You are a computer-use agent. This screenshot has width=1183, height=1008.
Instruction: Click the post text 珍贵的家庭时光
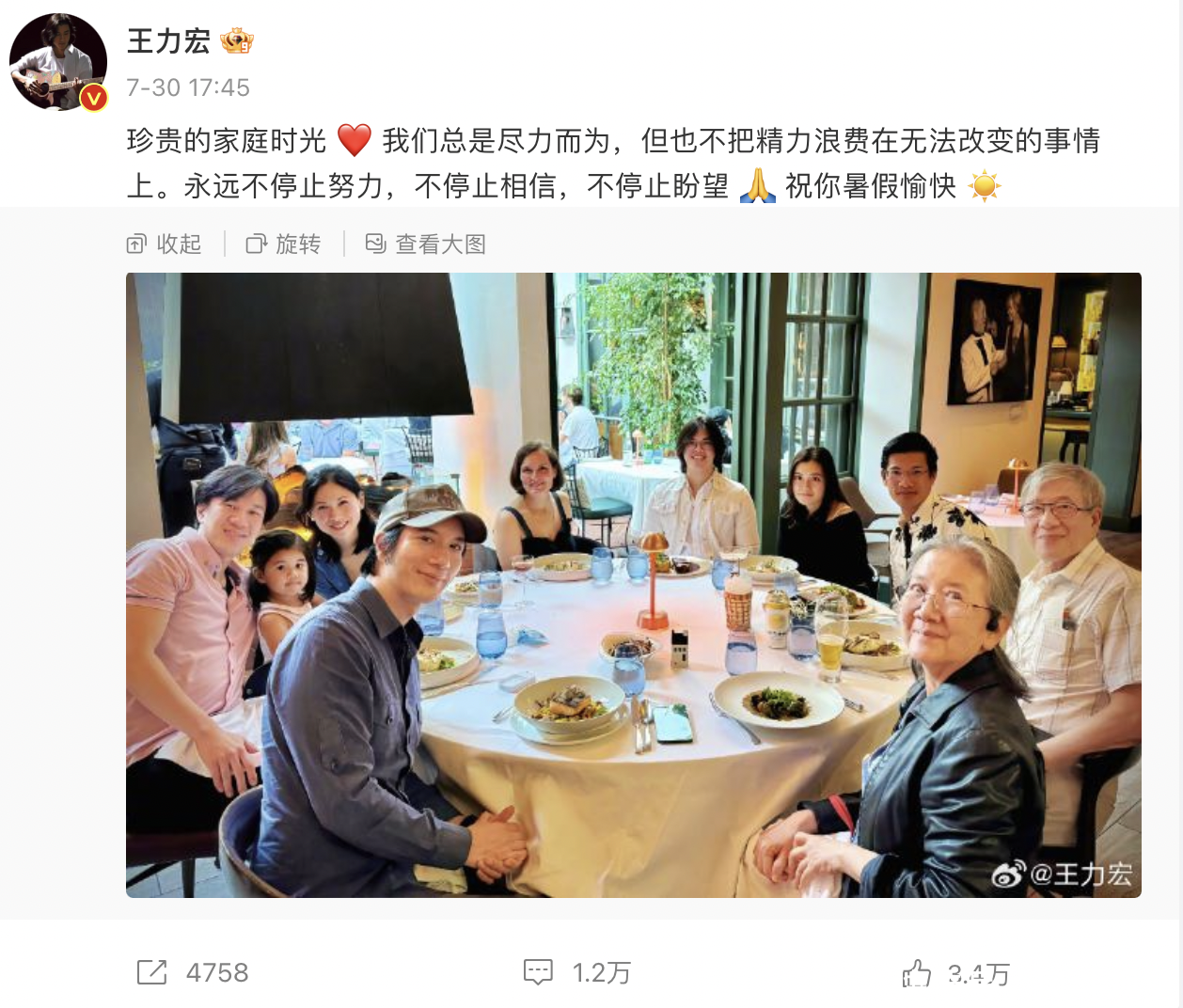pos(227,141)
